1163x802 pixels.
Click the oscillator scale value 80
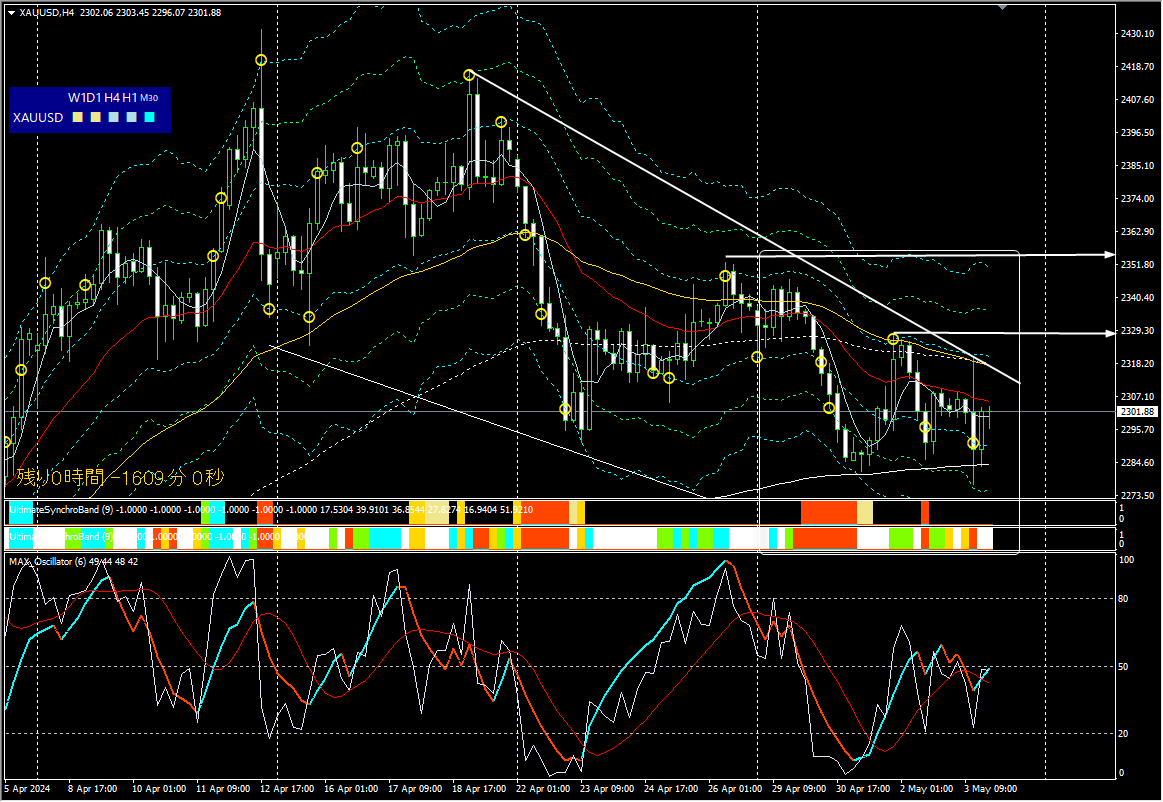1124,599
